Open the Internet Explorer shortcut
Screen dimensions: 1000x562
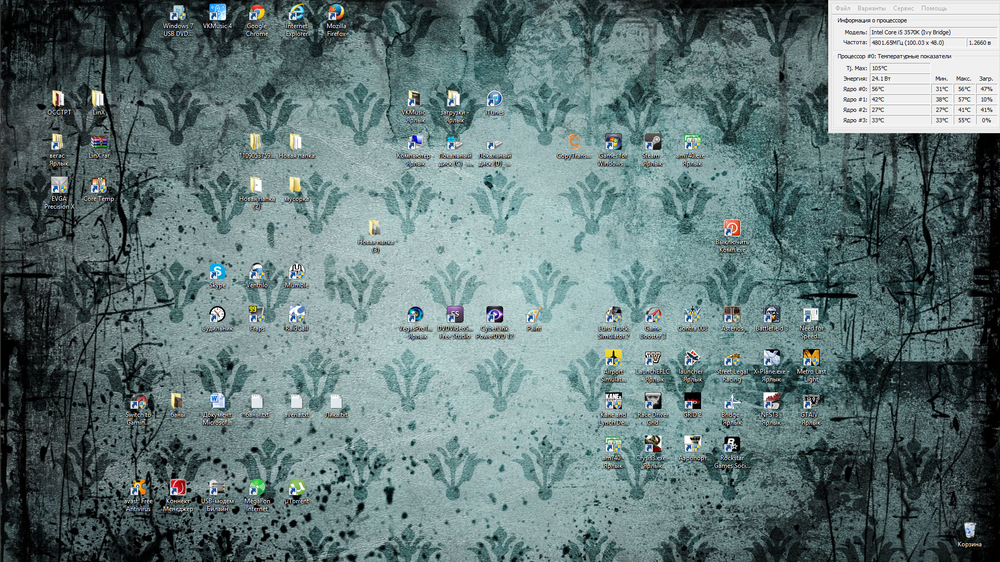tap(297, 20)
